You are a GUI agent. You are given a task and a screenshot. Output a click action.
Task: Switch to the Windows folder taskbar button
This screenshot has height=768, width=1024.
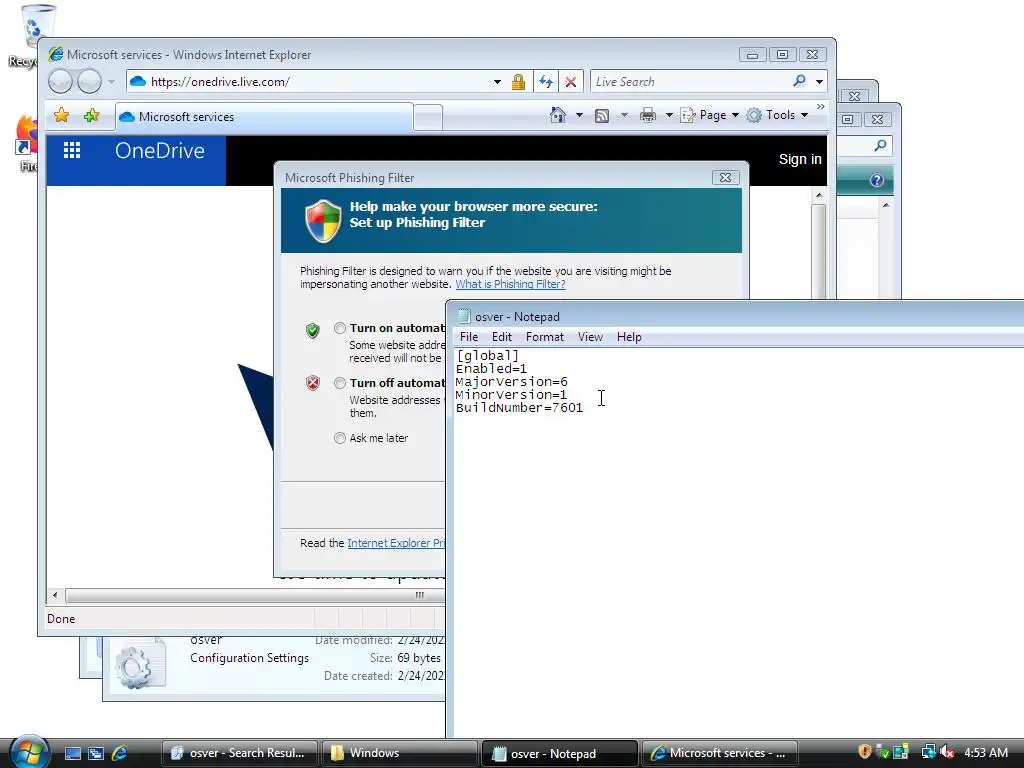(399, 753)
